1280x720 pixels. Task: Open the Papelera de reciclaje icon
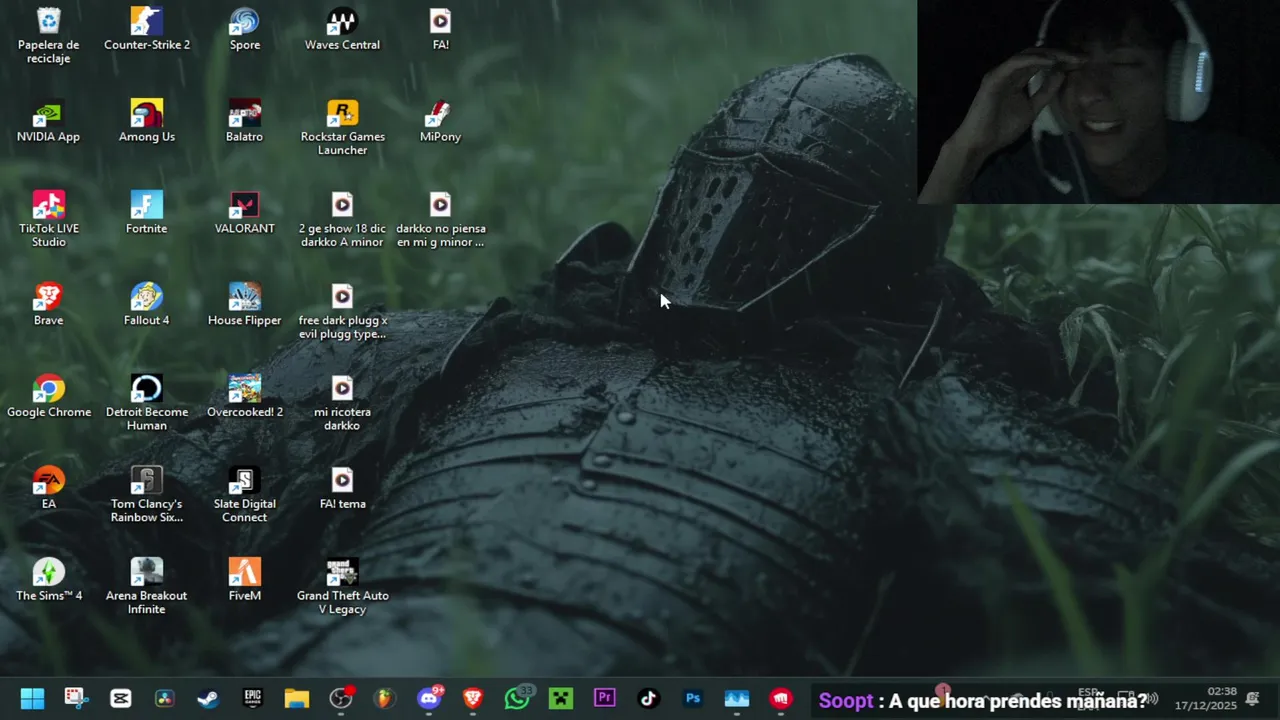point(48,35)
